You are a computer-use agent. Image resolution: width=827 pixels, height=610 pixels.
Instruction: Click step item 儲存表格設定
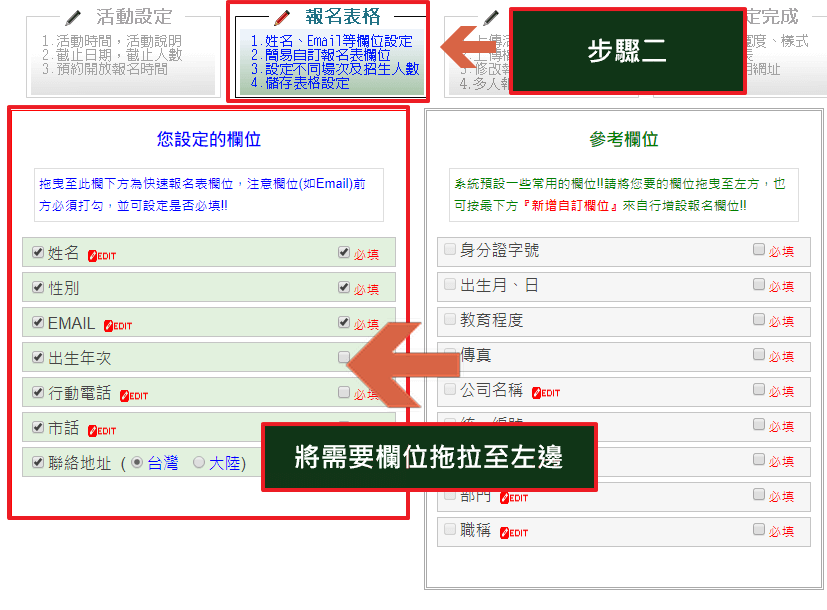click(300, 83)
